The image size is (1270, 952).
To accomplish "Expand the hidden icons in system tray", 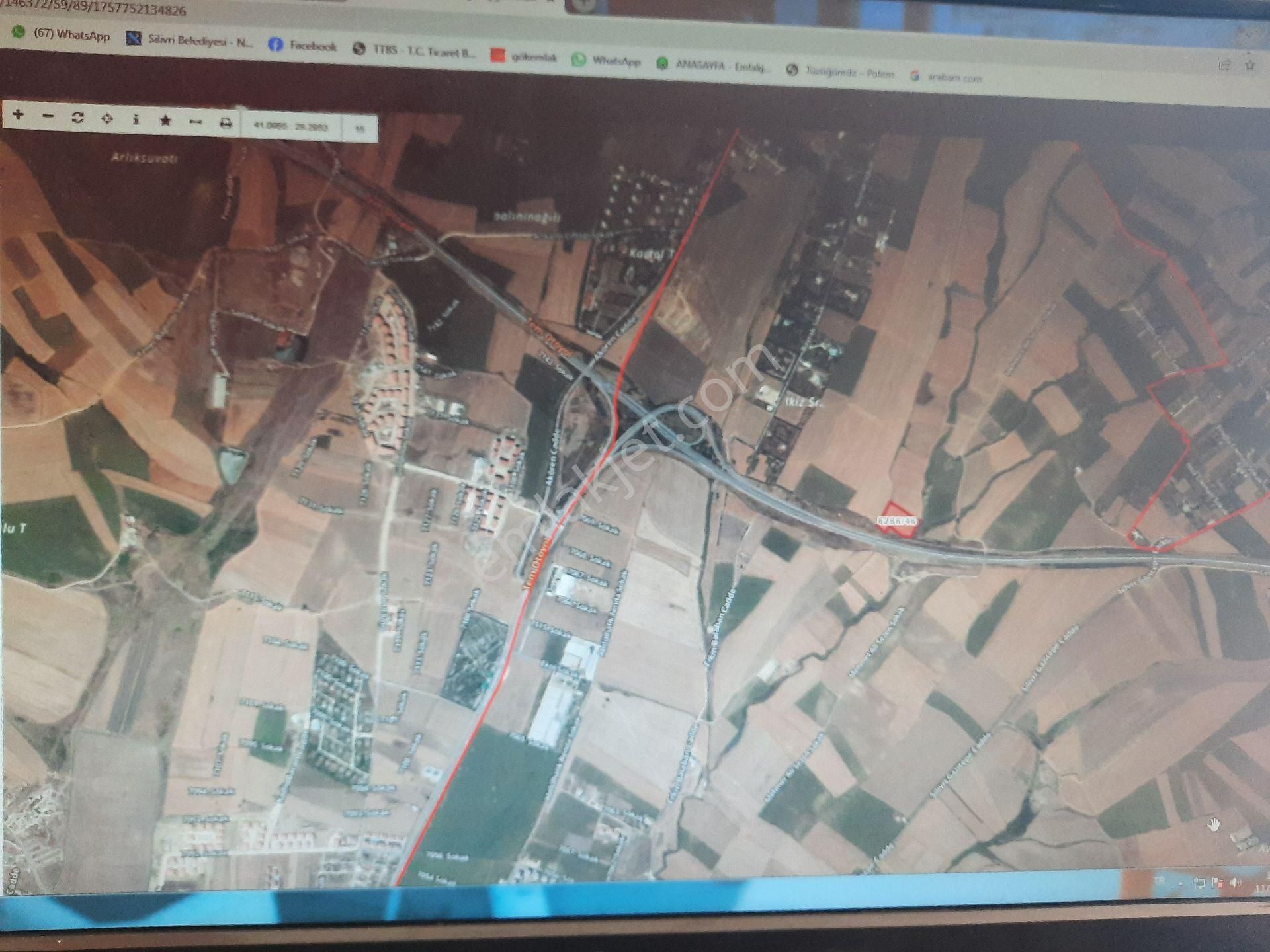I will [x=1181, y=883].
